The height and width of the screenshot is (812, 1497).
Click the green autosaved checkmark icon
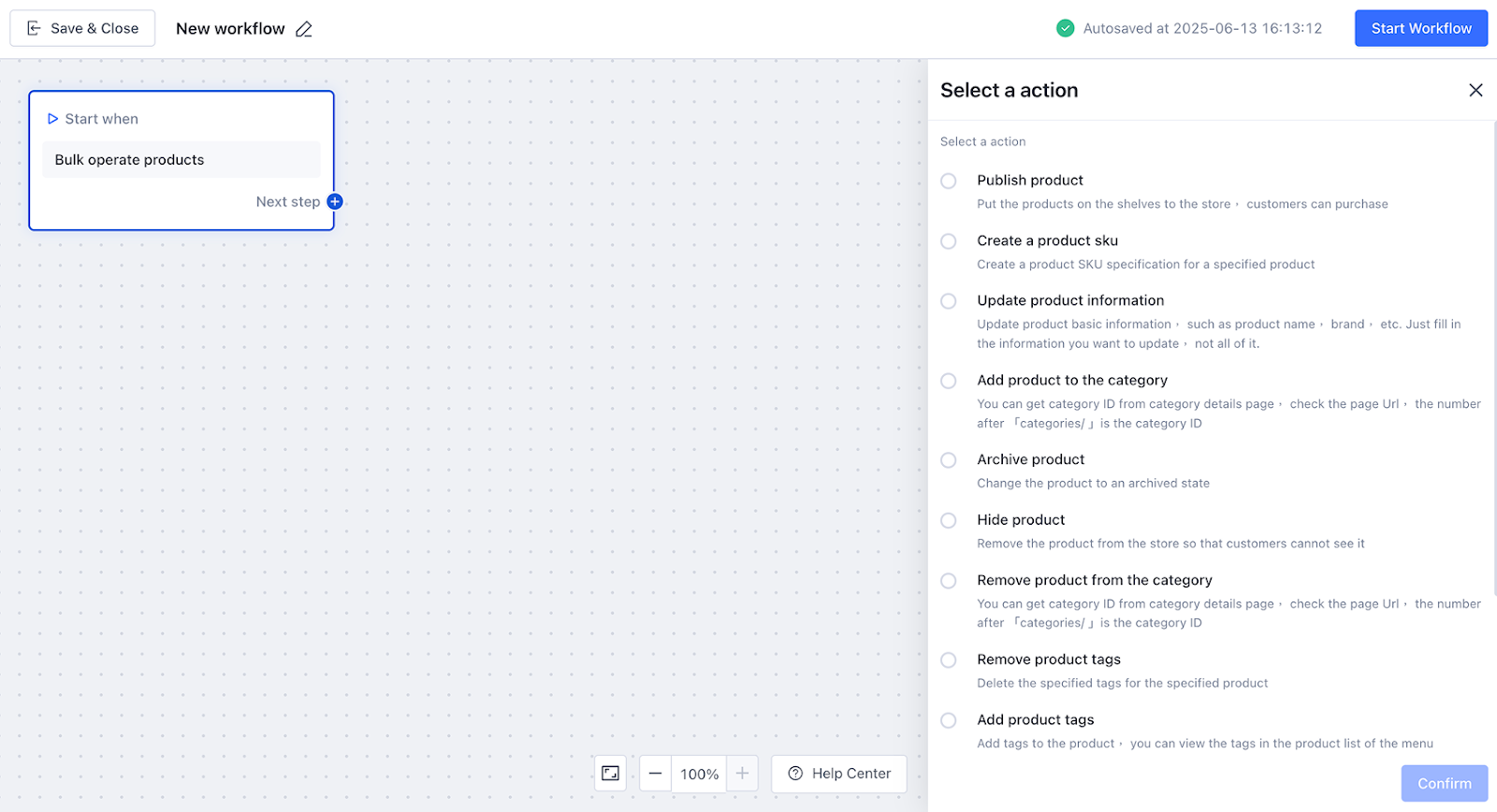tap(1065, 29)
